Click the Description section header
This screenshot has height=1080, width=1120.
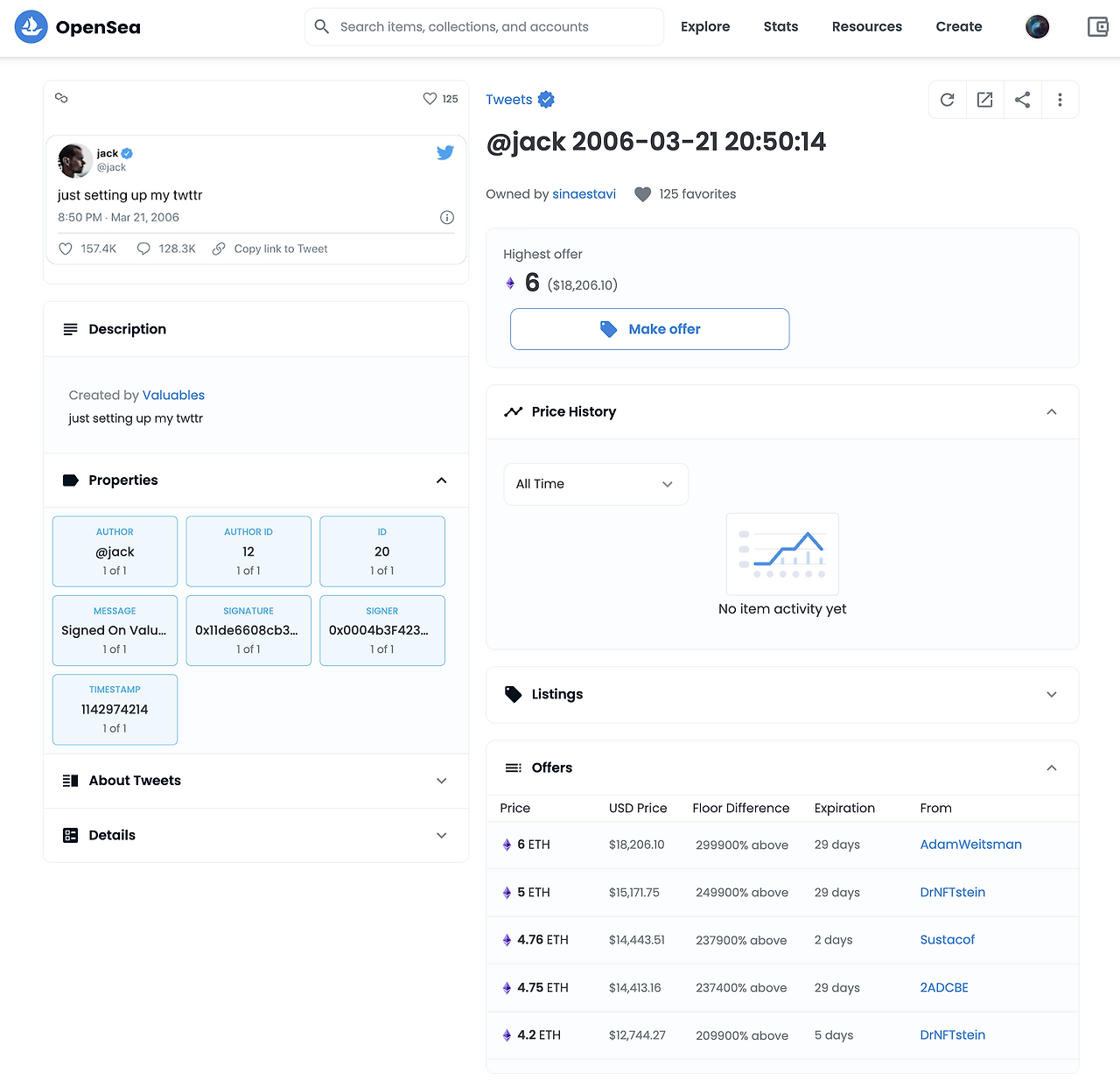[255, 329]
